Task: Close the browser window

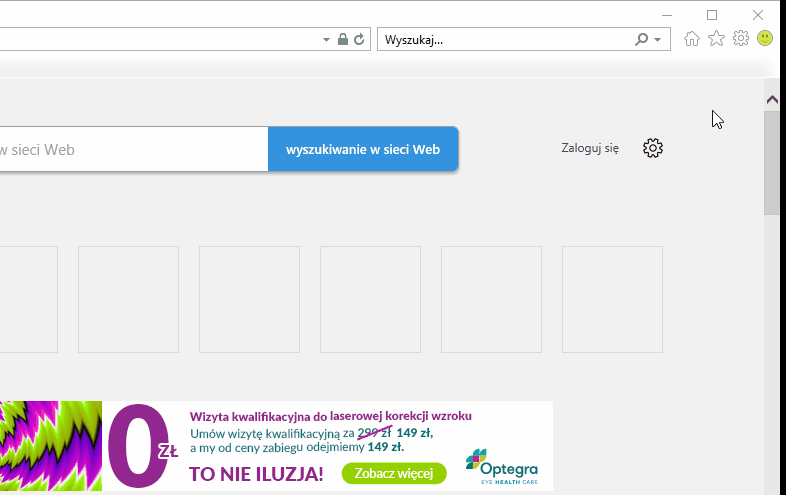Action: pyautogui.click(x=758, y=16)
